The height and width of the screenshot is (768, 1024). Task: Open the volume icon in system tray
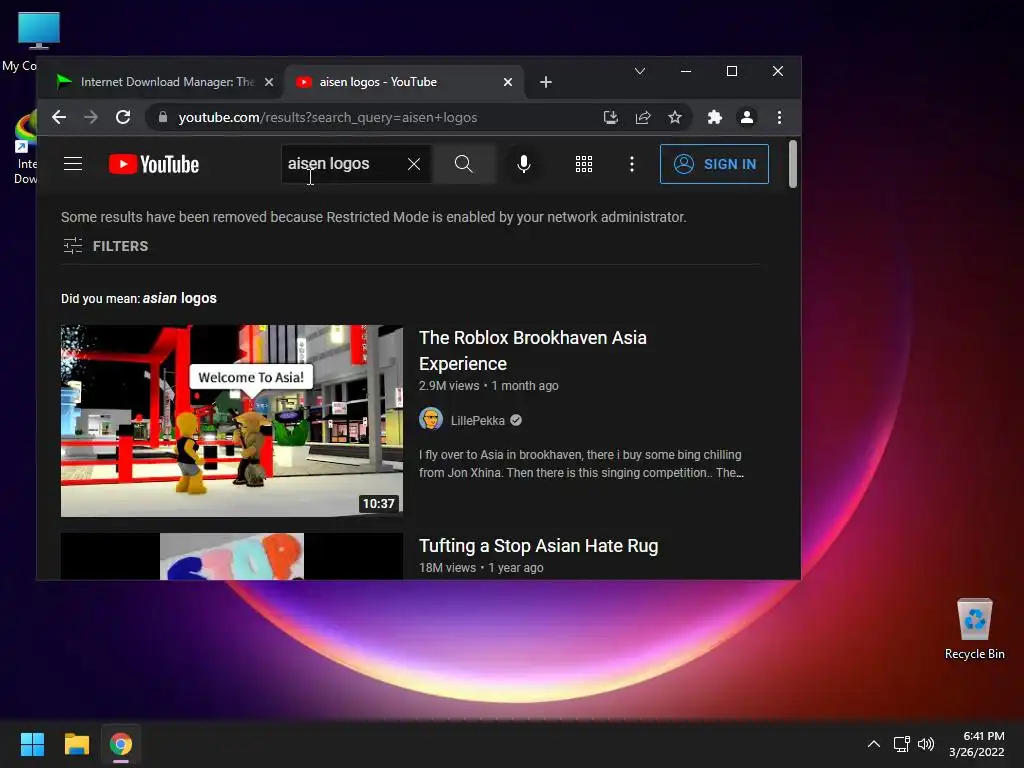[926, 744]
